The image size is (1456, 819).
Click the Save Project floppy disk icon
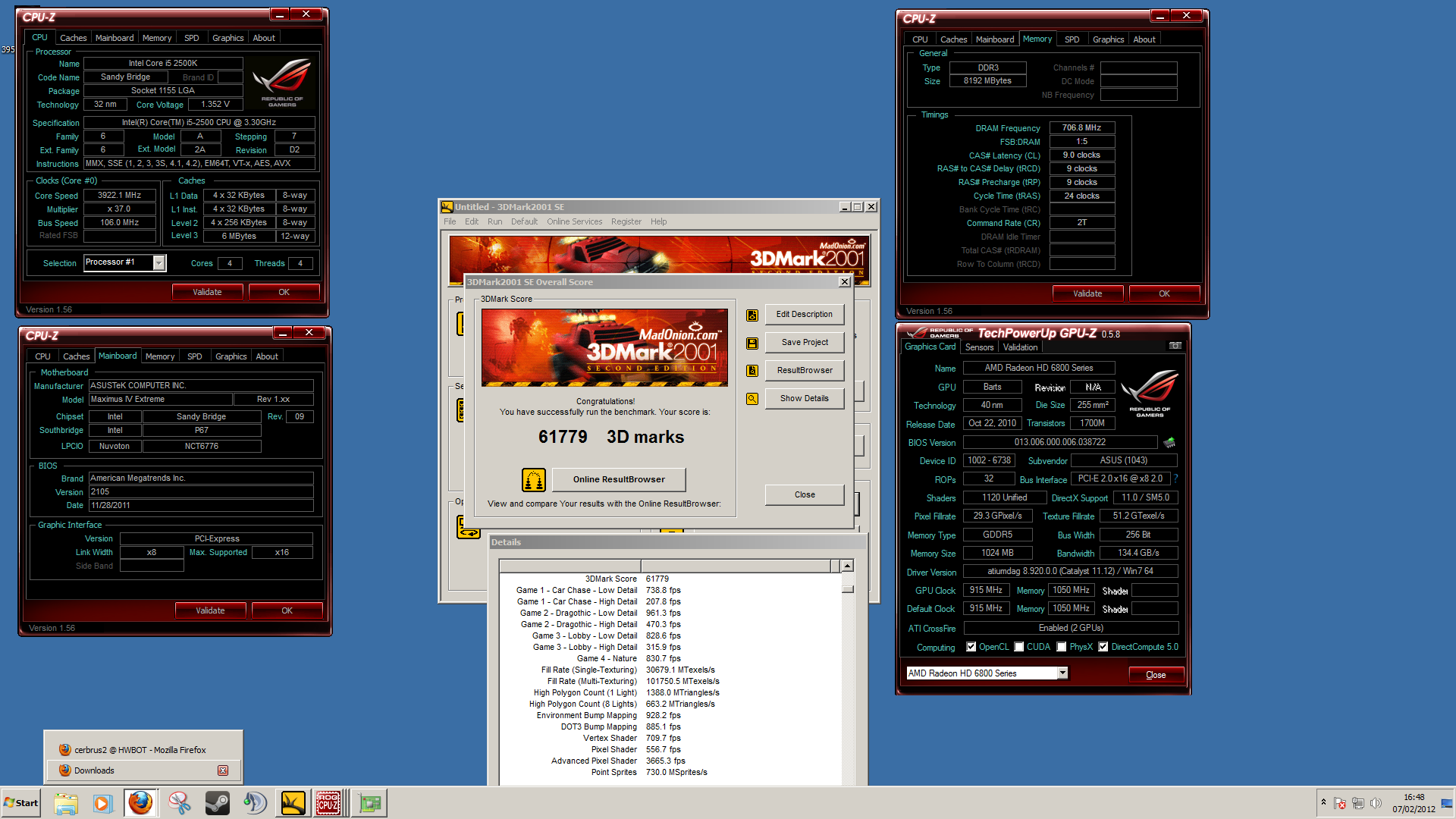tap(752, 343)
